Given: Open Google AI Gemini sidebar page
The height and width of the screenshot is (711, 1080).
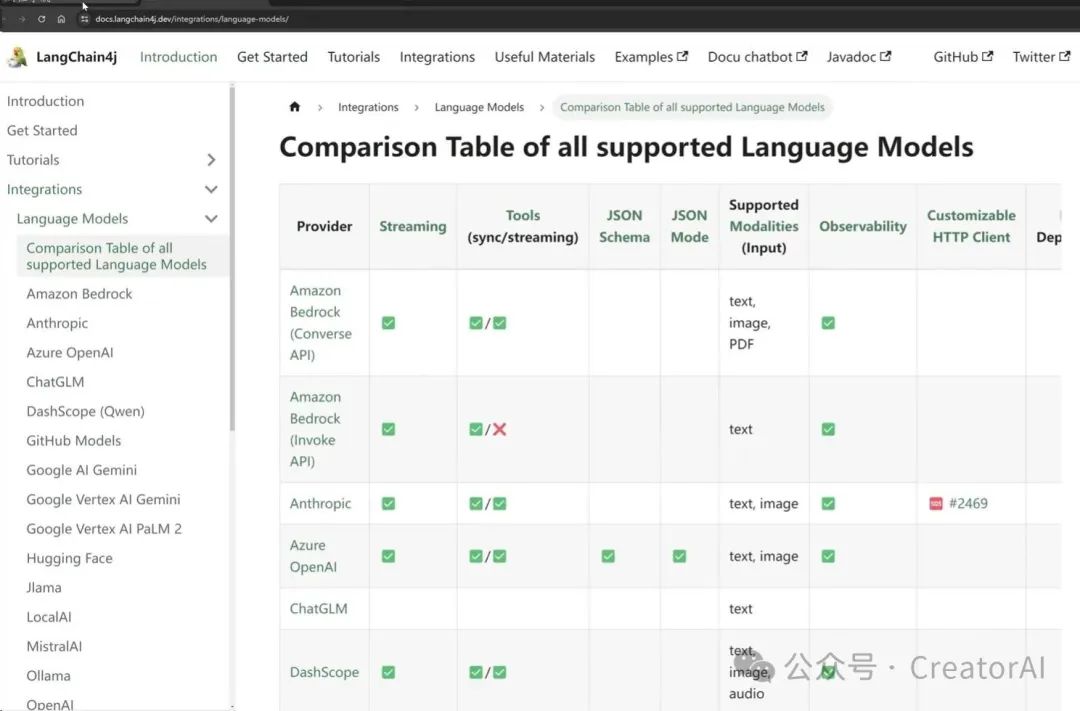Looking at the screenshot, I should [81, 471].
